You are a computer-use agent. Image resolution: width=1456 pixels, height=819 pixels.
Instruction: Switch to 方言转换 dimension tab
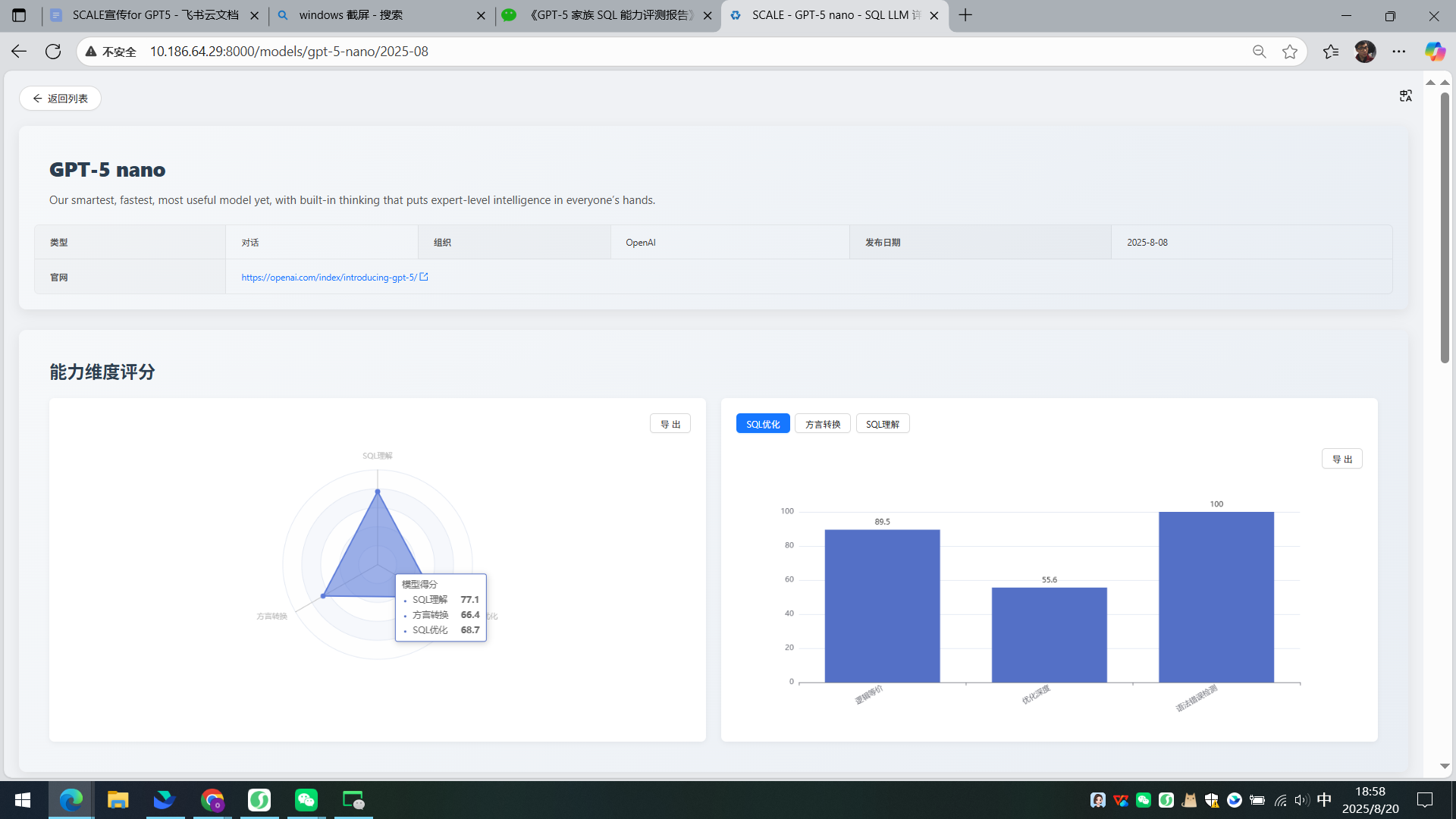pos(823,424)
